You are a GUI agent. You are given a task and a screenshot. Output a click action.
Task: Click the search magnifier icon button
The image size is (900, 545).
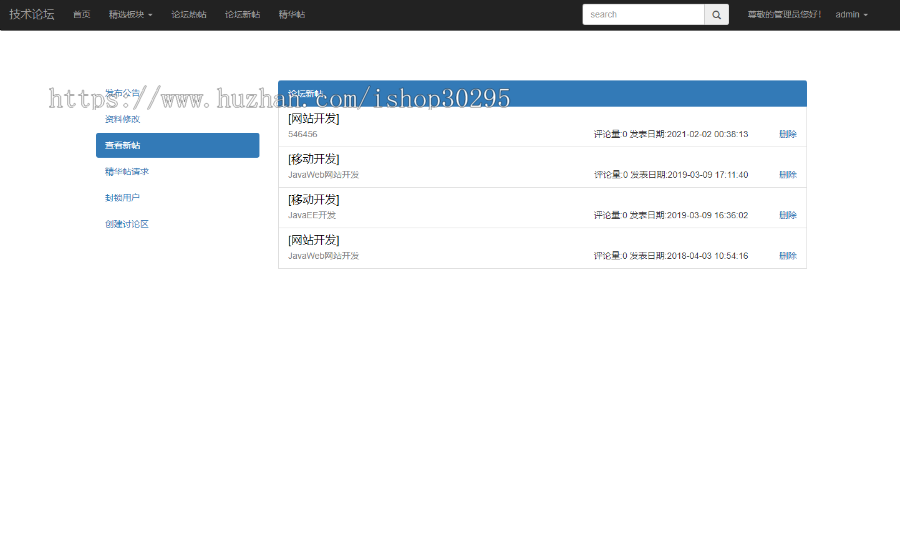coord(716,15)
